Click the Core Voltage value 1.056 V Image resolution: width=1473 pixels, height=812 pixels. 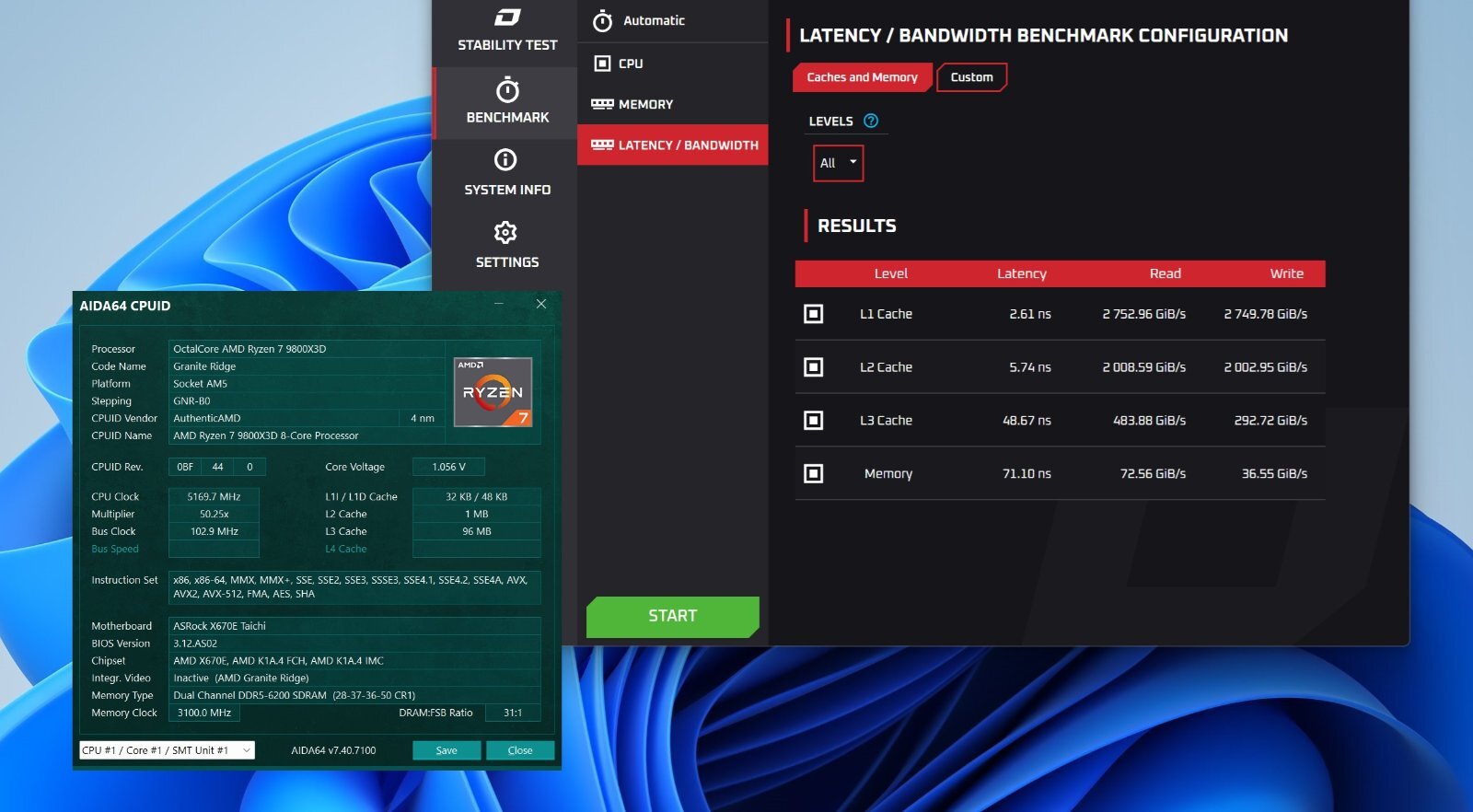pyautogui.click(x=448, y=467)
